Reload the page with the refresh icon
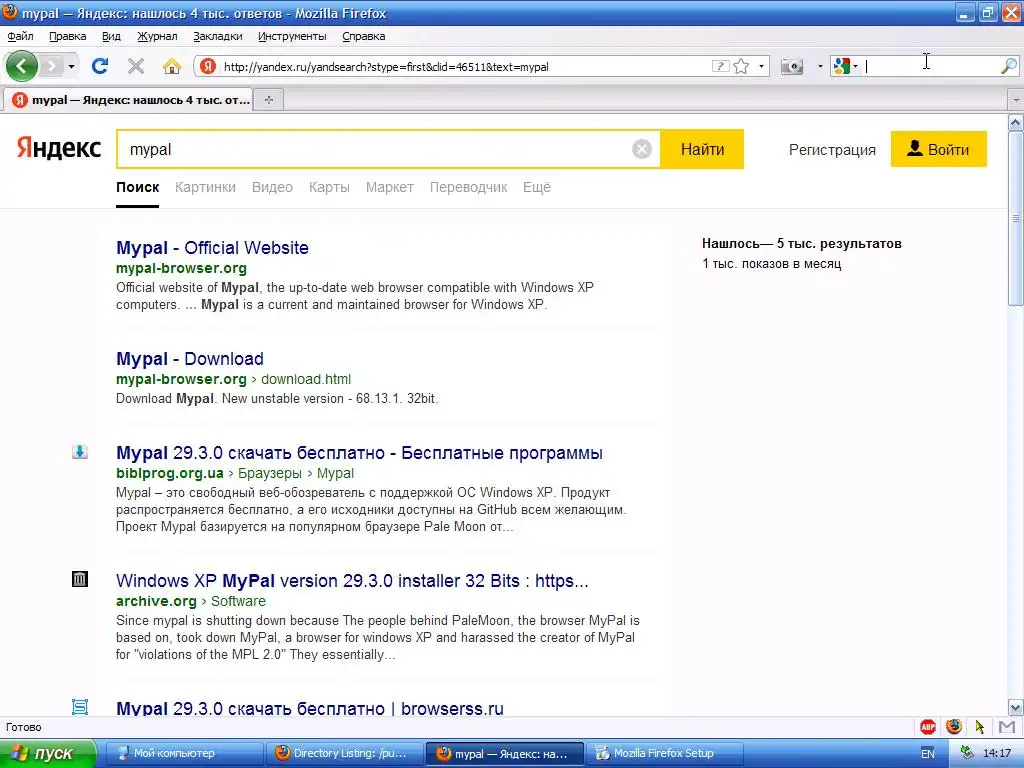 (100, 66)
